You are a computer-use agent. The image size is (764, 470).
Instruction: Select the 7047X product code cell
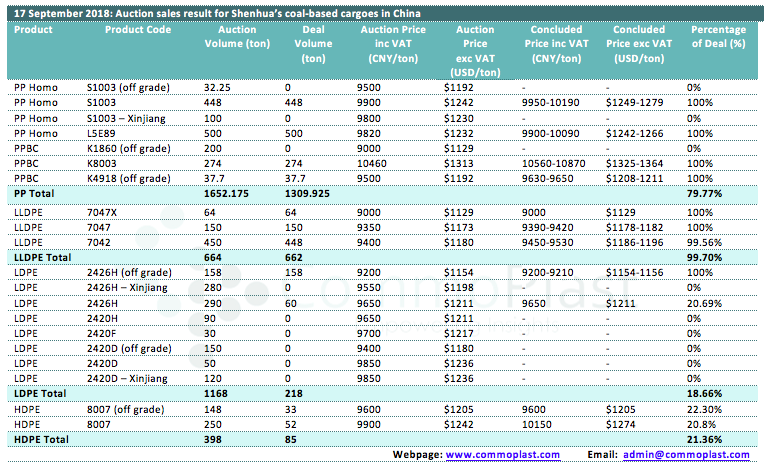(x=101, y=213)
